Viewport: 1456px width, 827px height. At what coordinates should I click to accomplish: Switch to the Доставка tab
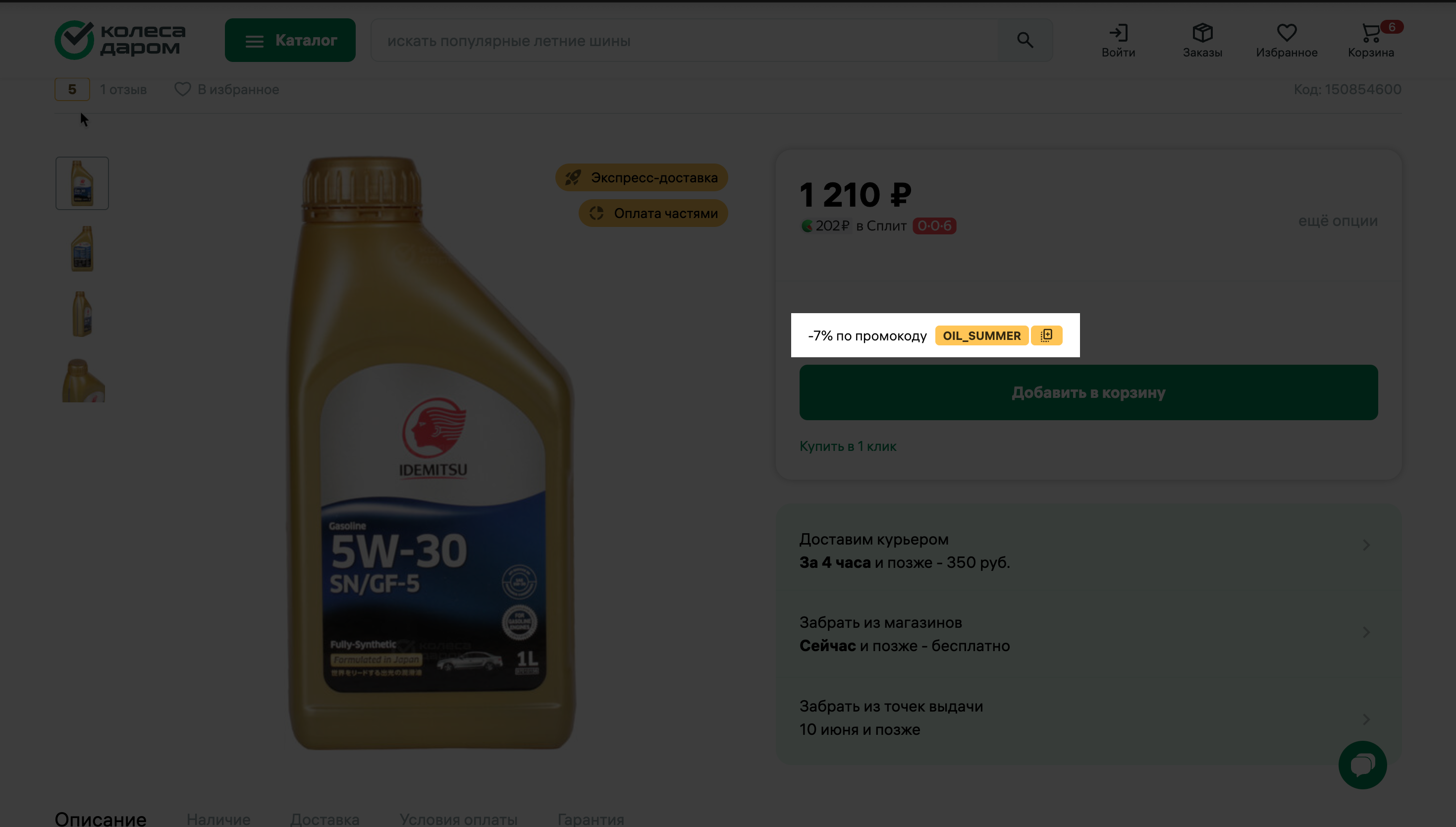point(324,819)
